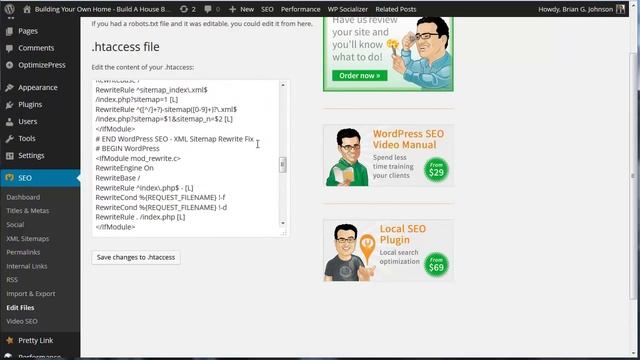Open the Settings menu item

pyautogui.click(x=31, y=156)
